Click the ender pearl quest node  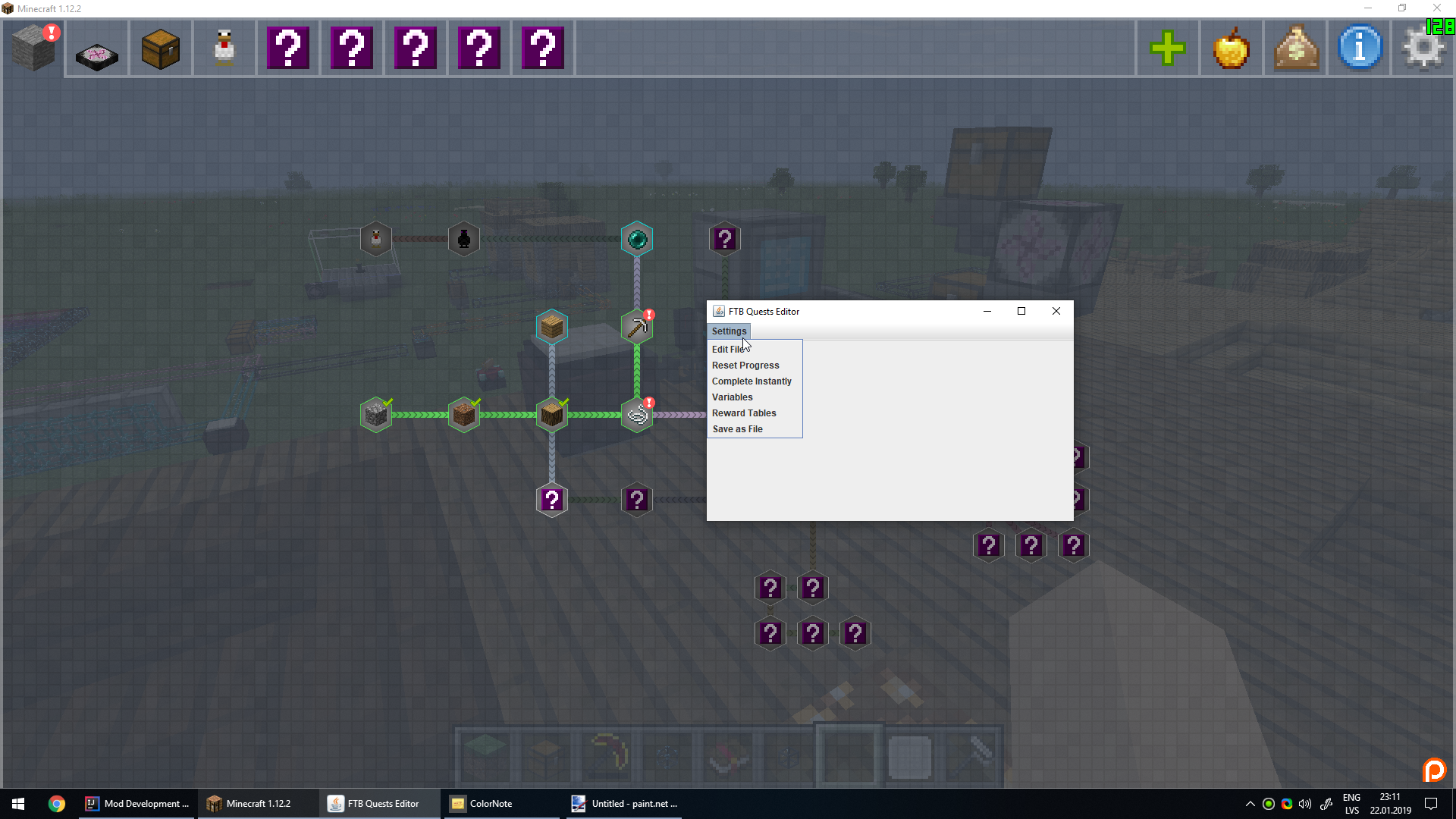(637, 240)
